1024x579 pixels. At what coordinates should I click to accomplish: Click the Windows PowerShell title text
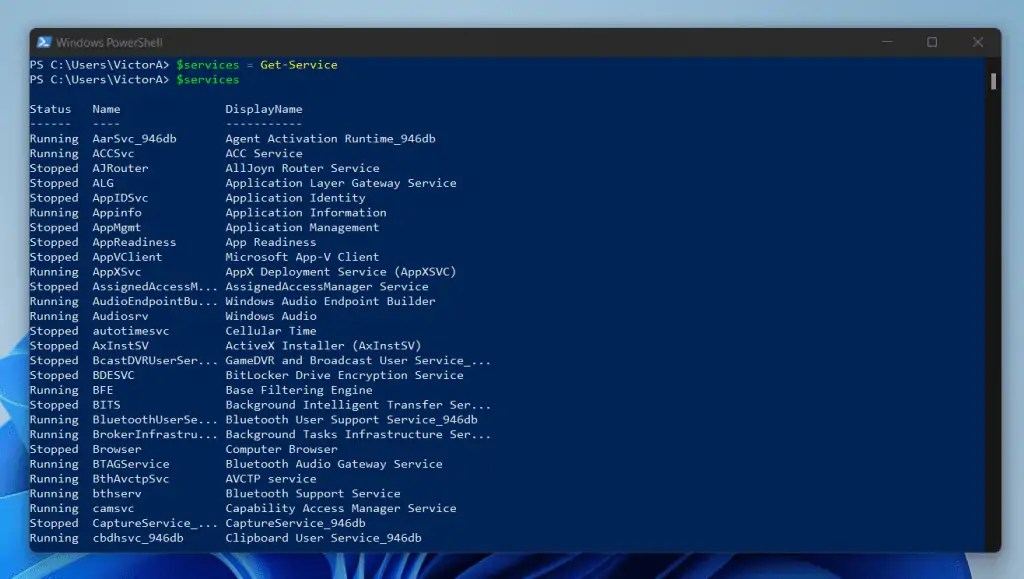point(110,42)
